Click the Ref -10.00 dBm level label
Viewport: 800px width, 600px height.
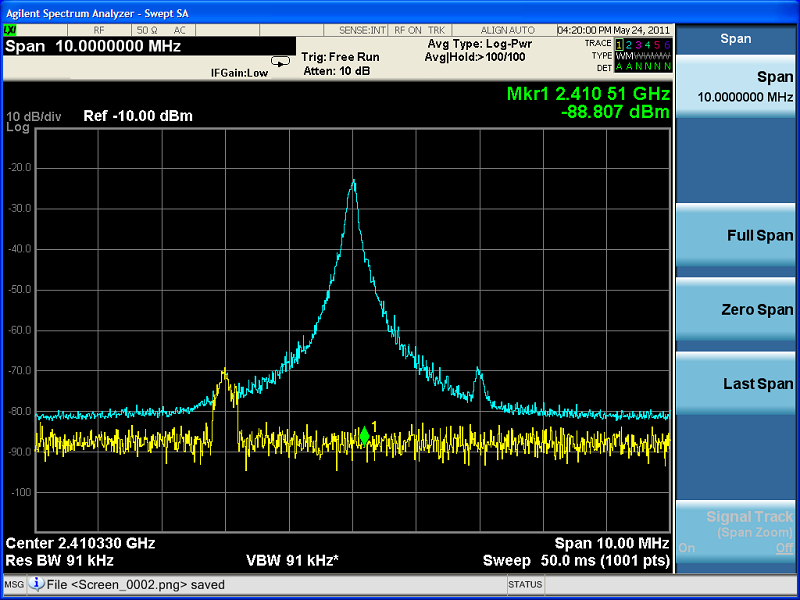(x=138, y=116)
